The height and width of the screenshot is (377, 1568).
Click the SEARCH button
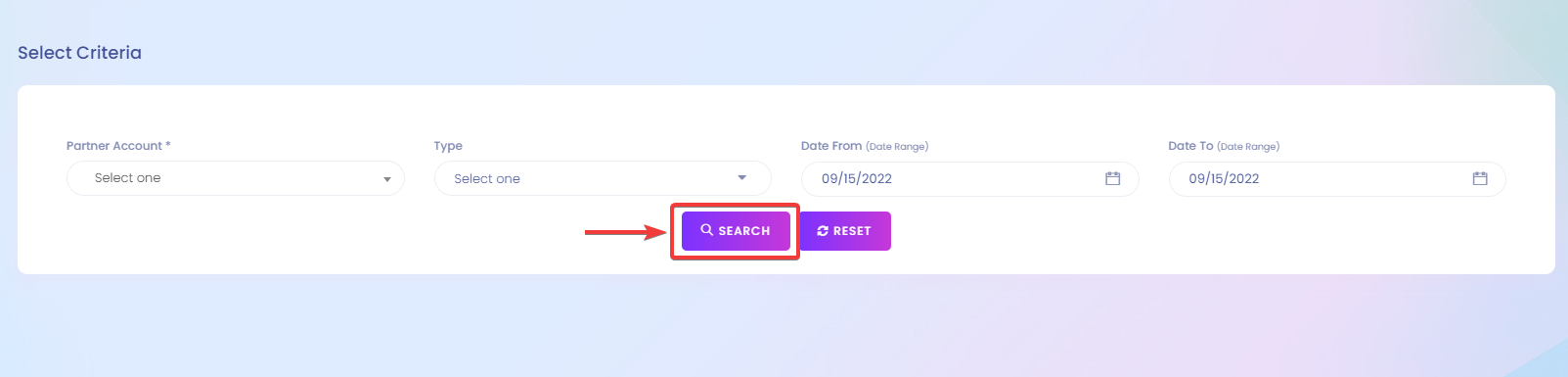[x=736, y=231]
